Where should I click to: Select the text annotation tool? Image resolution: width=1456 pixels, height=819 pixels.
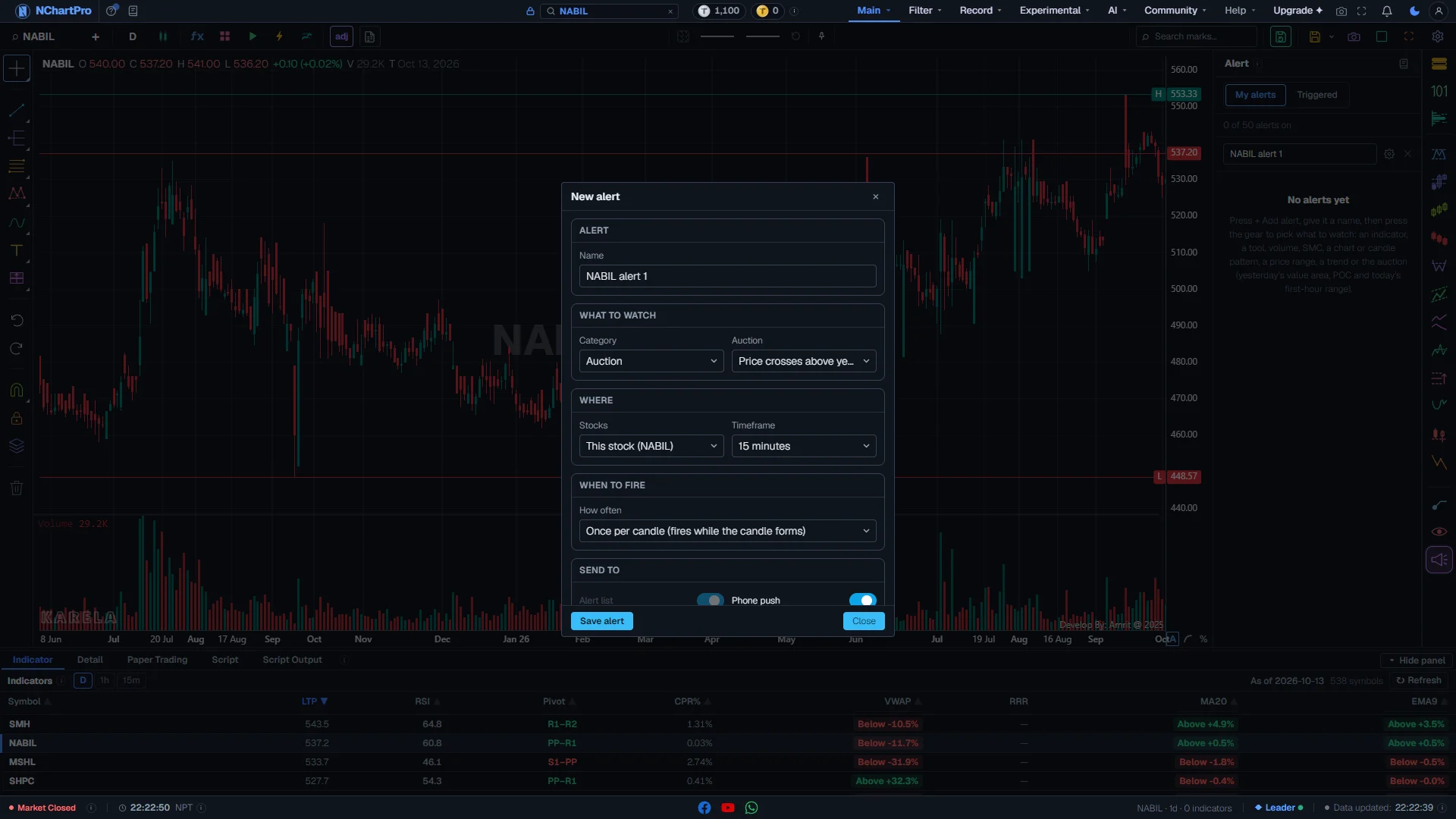tap(16, 250)
